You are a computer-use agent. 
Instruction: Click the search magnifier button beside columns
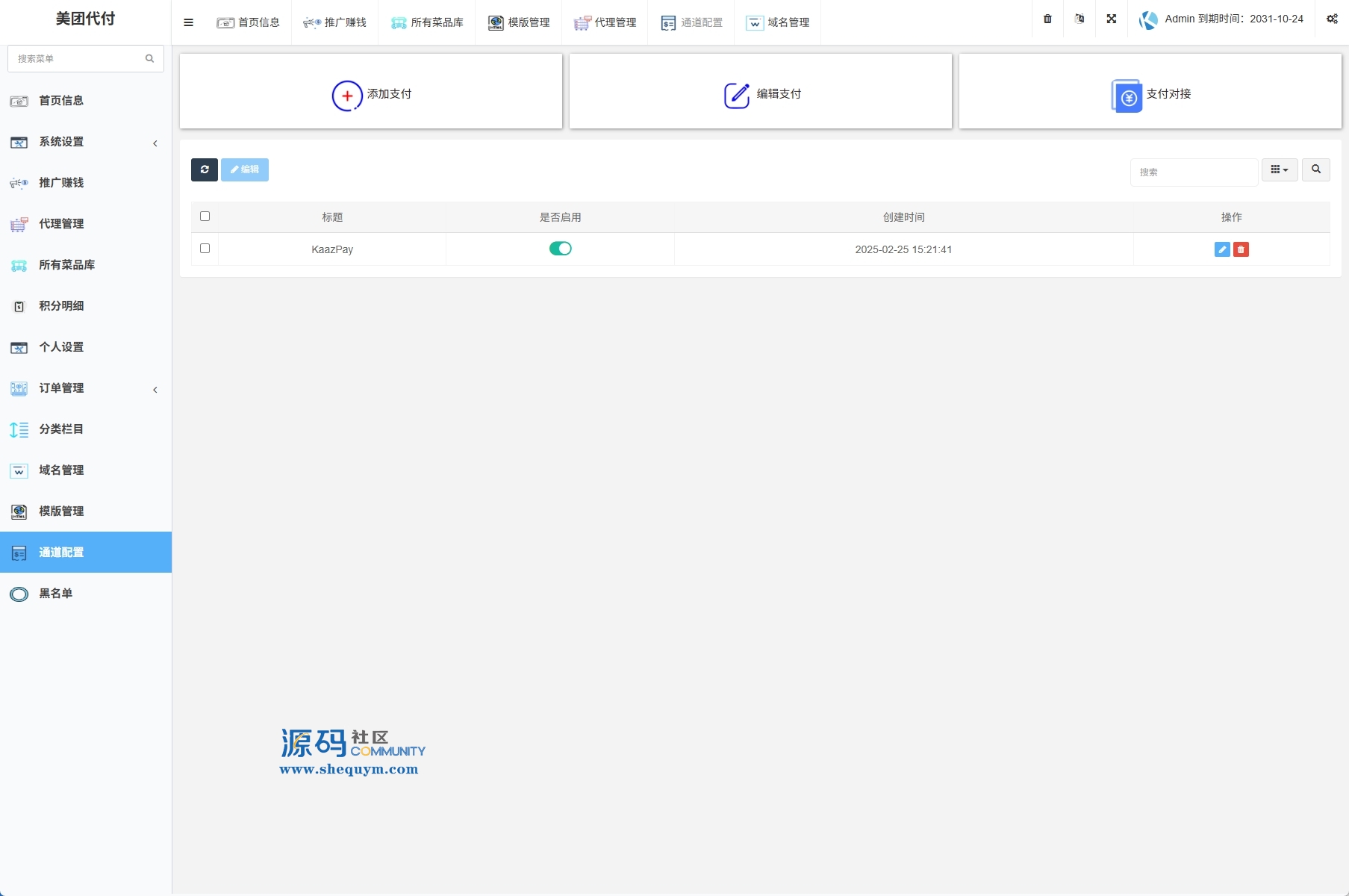click(x=1315, y=169)
